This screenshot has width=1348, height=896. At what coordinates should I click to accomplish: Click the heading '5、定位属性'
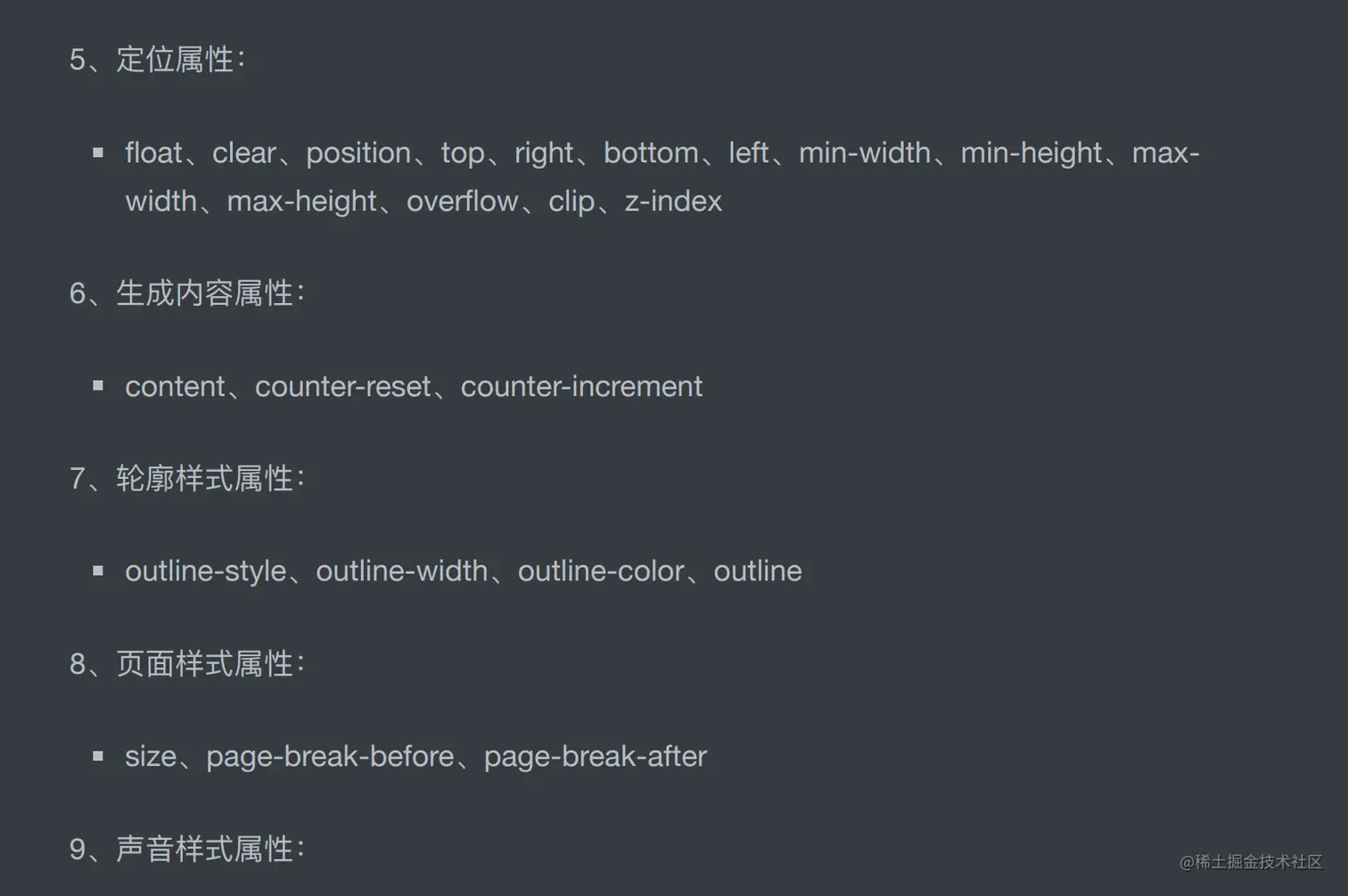tap(157, 60)
